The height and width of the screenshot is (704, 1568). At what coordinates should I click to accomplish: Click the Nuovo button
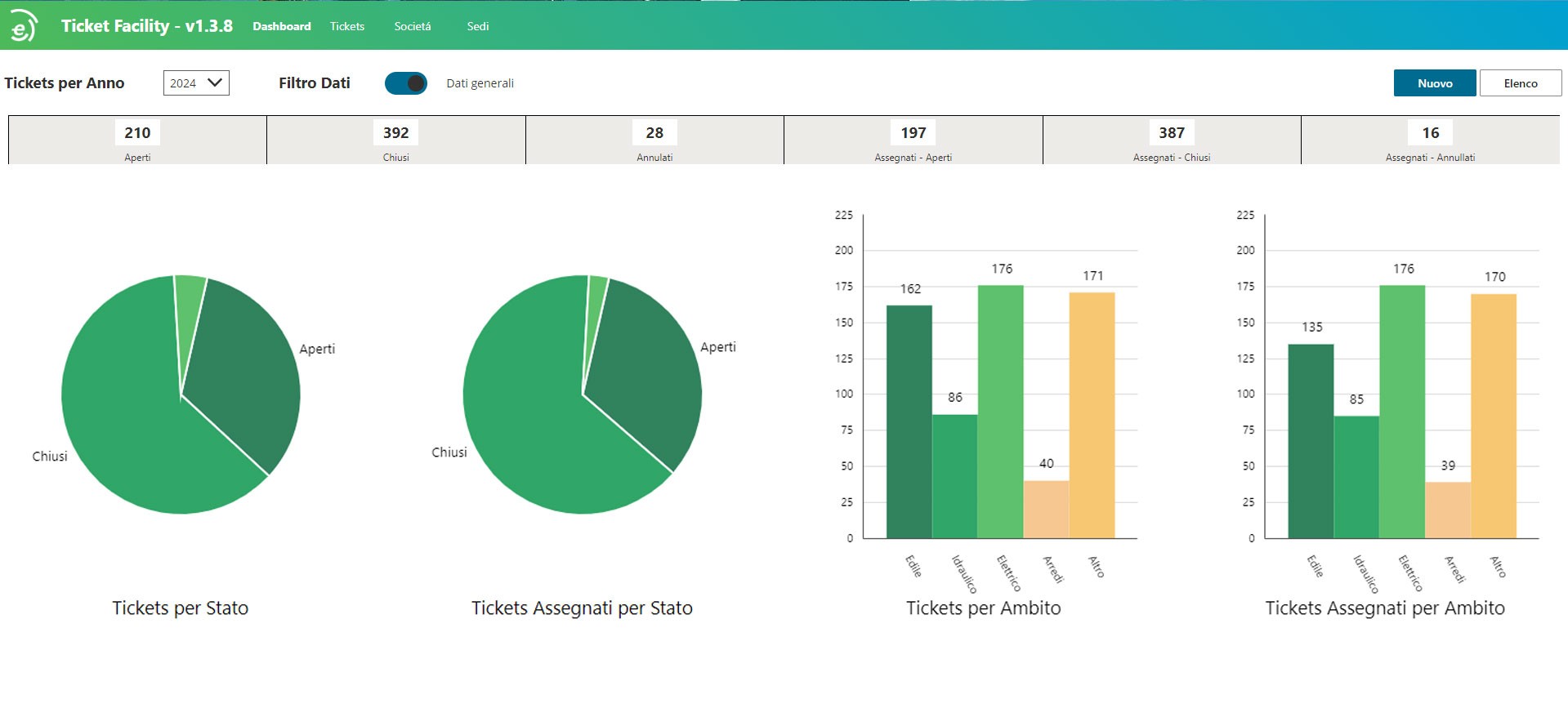[1435, 83]
